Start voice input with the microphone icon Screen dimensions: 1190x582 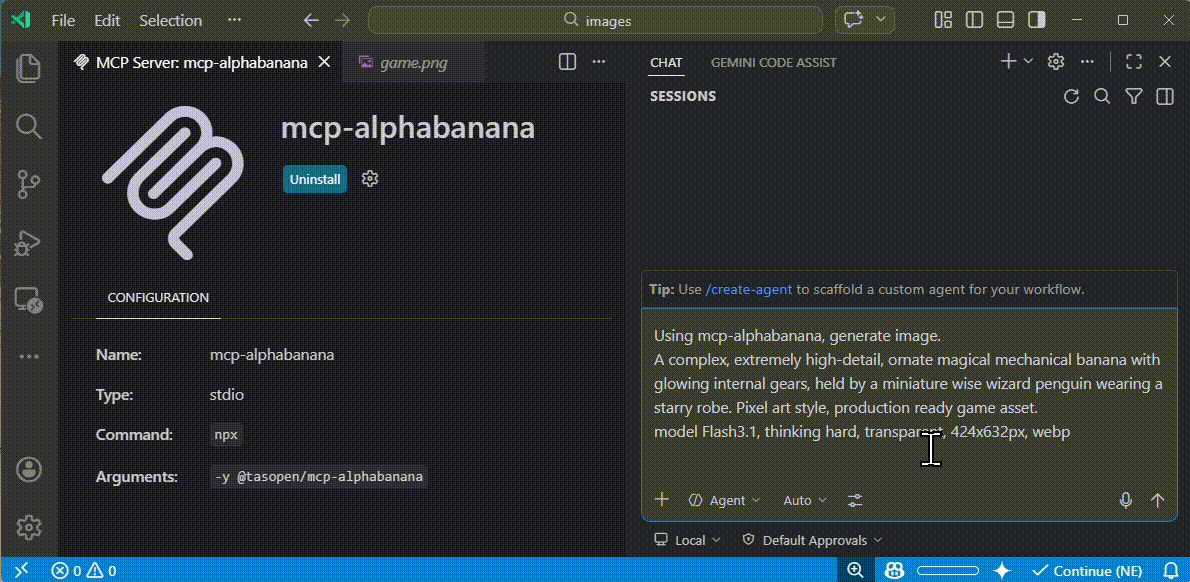coord(1125,500)
